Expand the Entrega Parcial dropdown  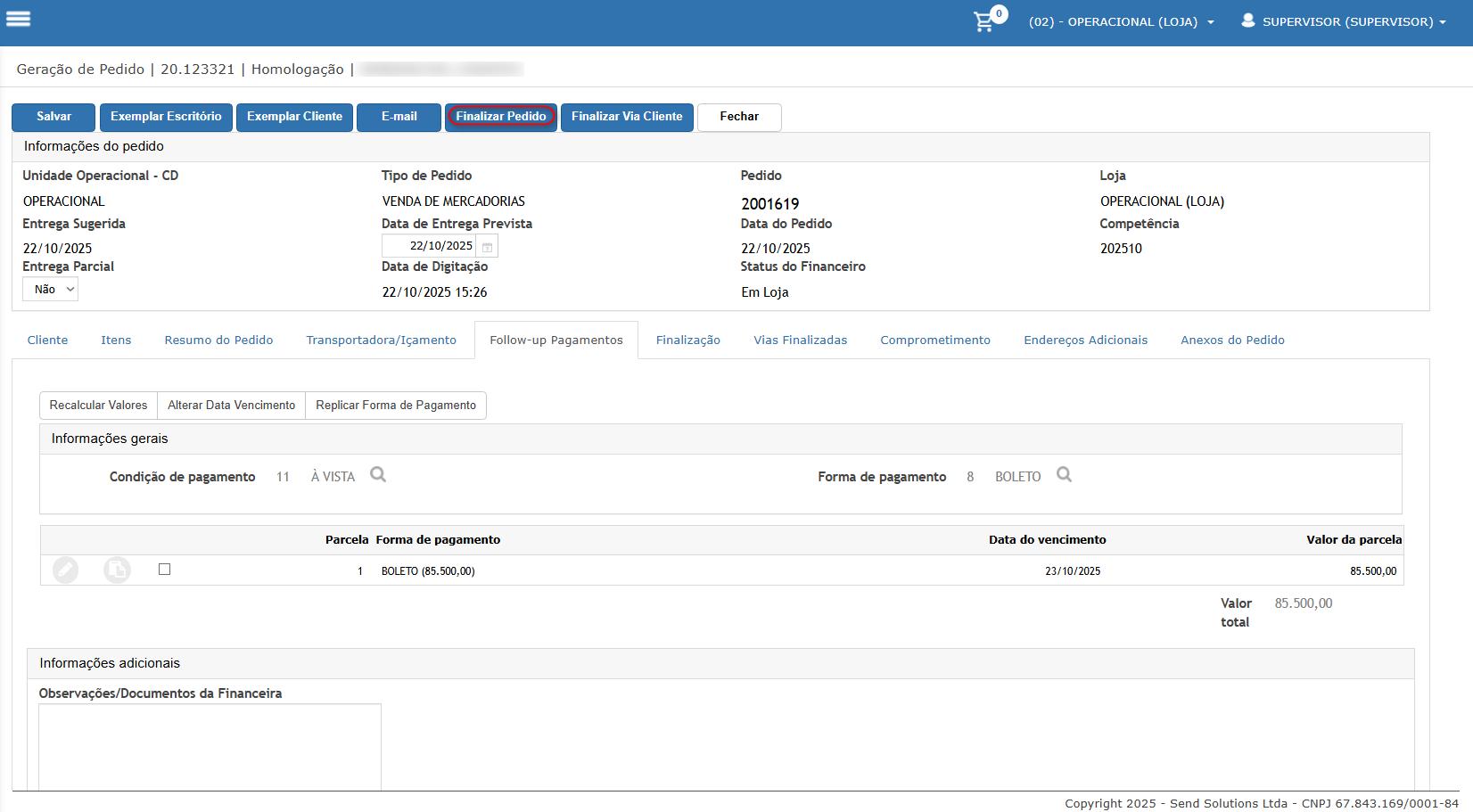click(x=51, y=290)
